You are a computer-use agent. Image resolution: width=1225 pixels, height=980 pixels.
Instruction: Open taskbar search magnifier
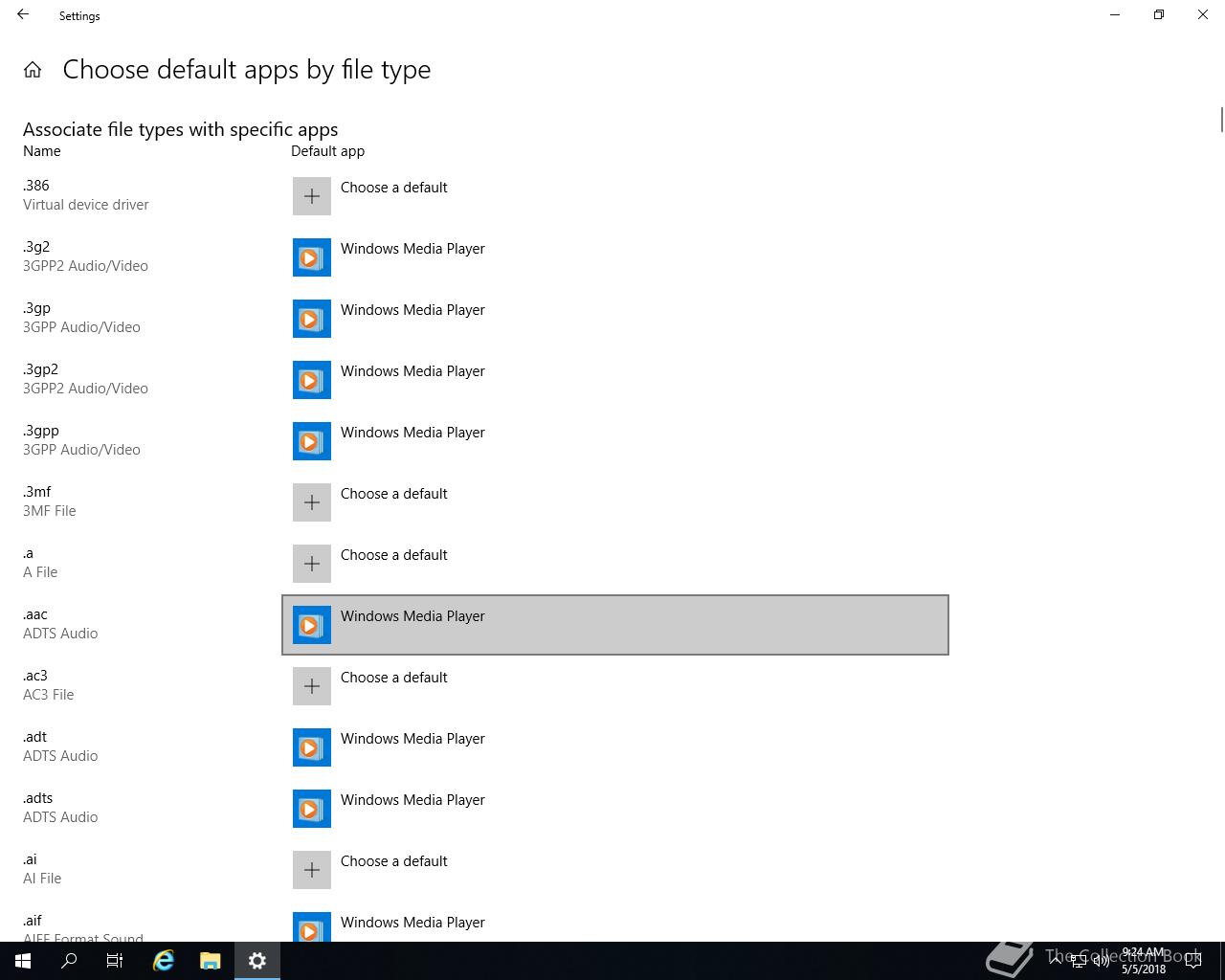pyautogui.click(x=69, y=961)
